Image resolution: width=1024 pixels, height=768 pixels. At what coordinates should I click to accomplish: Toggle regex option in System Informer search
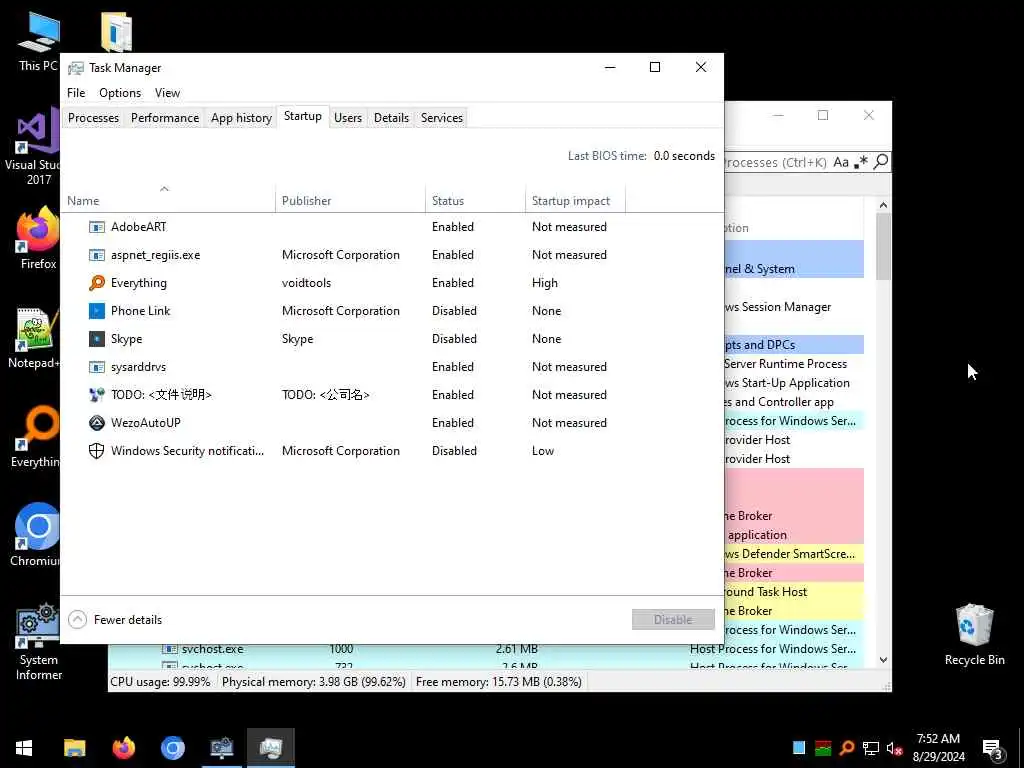pos(861,161)
